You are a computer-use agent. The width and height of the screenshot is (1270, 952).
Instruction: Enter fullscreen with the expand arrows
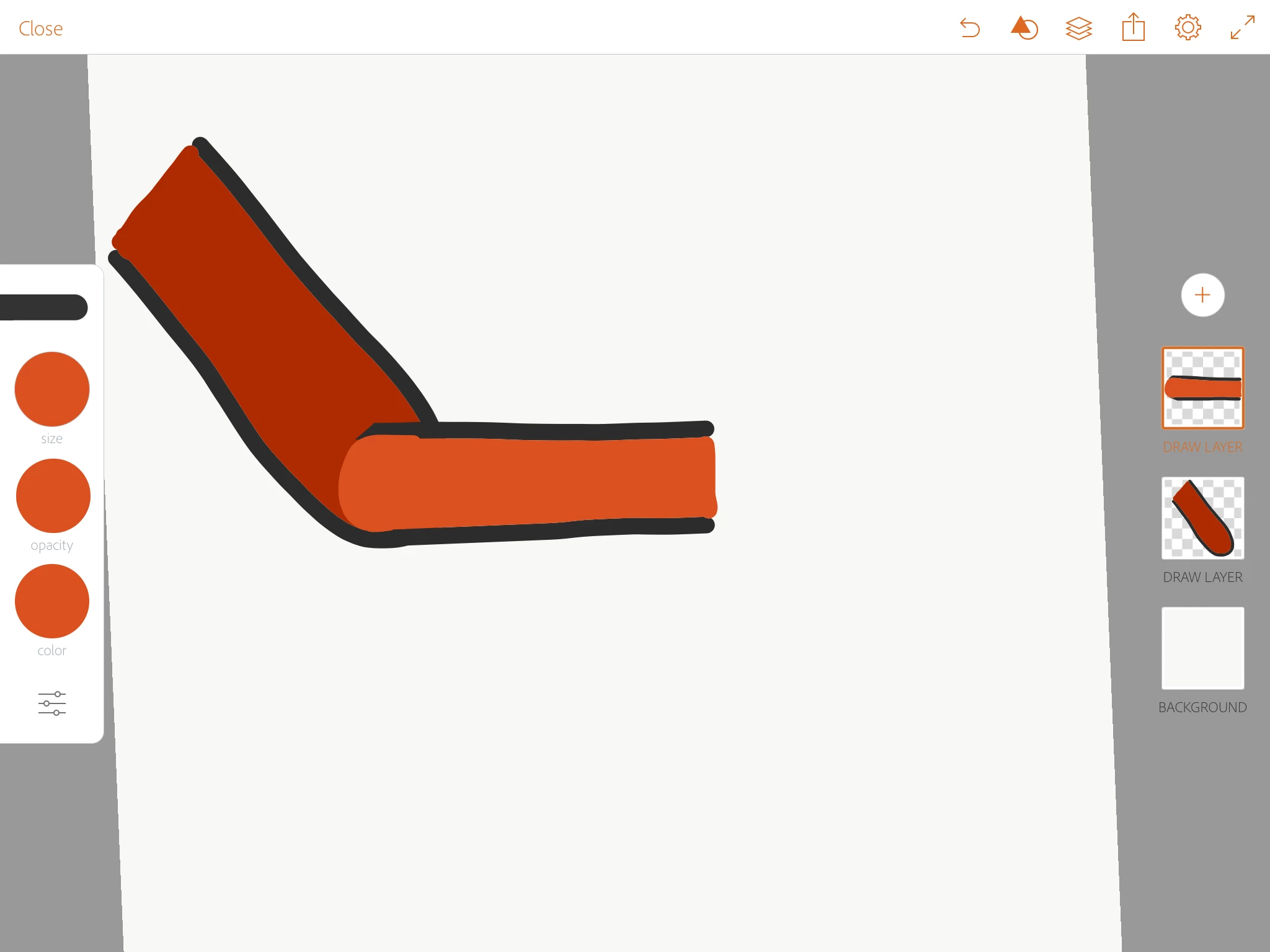(x=1242, y=29)
